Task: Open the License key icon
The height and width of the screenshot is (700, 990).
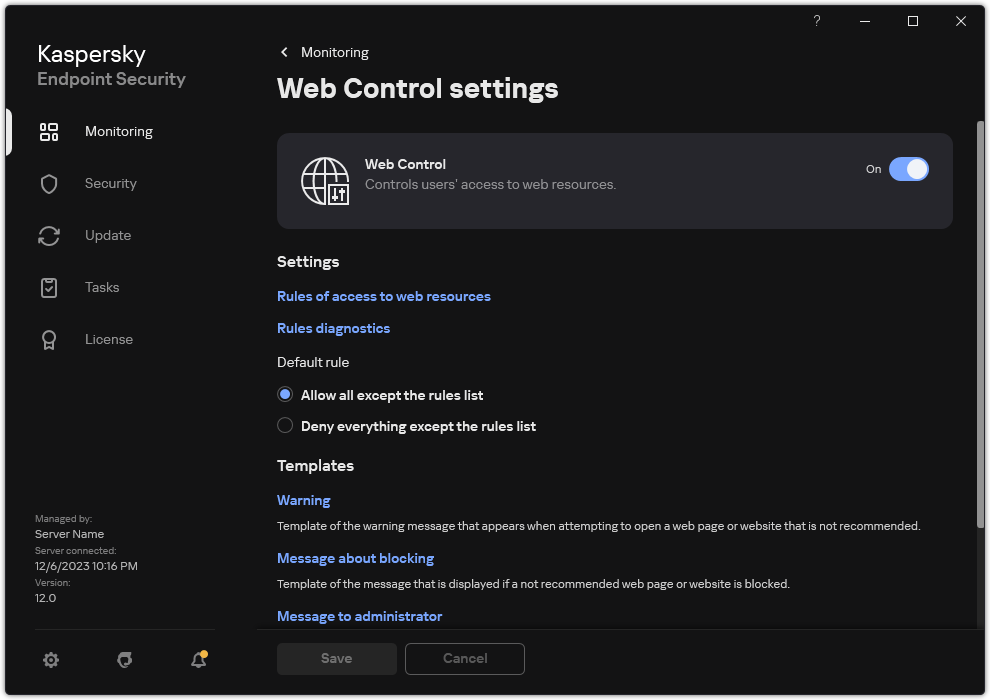Action: (49, 339)
